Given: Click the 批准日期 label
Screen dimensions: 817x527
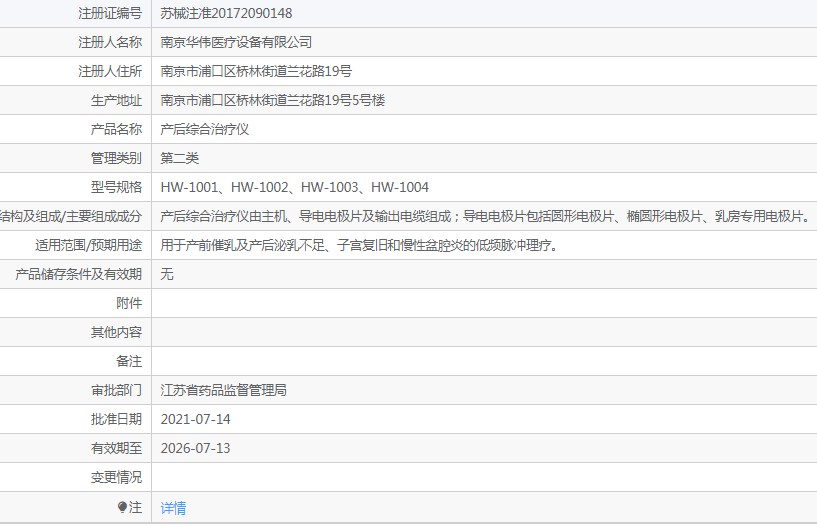Looking at the screenshot, I should [x=116, y=419].
